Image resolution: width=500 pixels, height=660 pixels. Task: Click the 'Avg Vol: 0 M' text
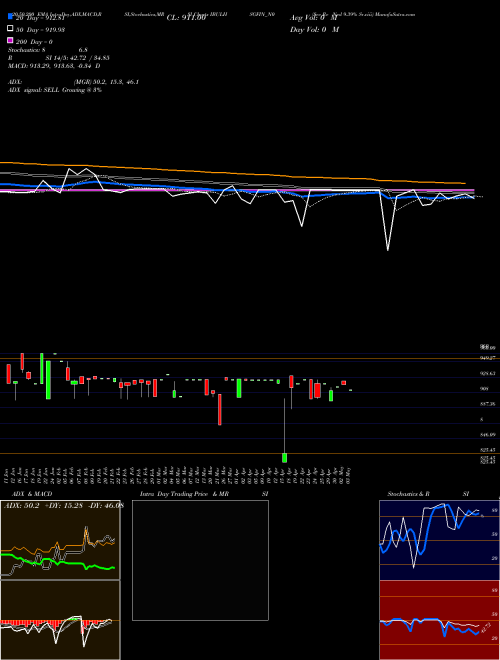(314, 18)
